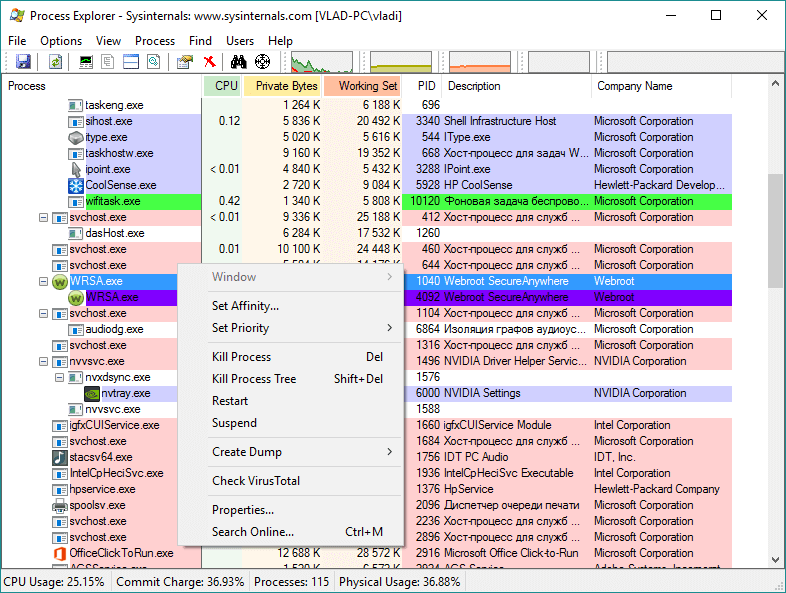The height and width of the screenshot is (593, 786).
Task: Click the commit history mini graph
Action: [x=401, y=62]
